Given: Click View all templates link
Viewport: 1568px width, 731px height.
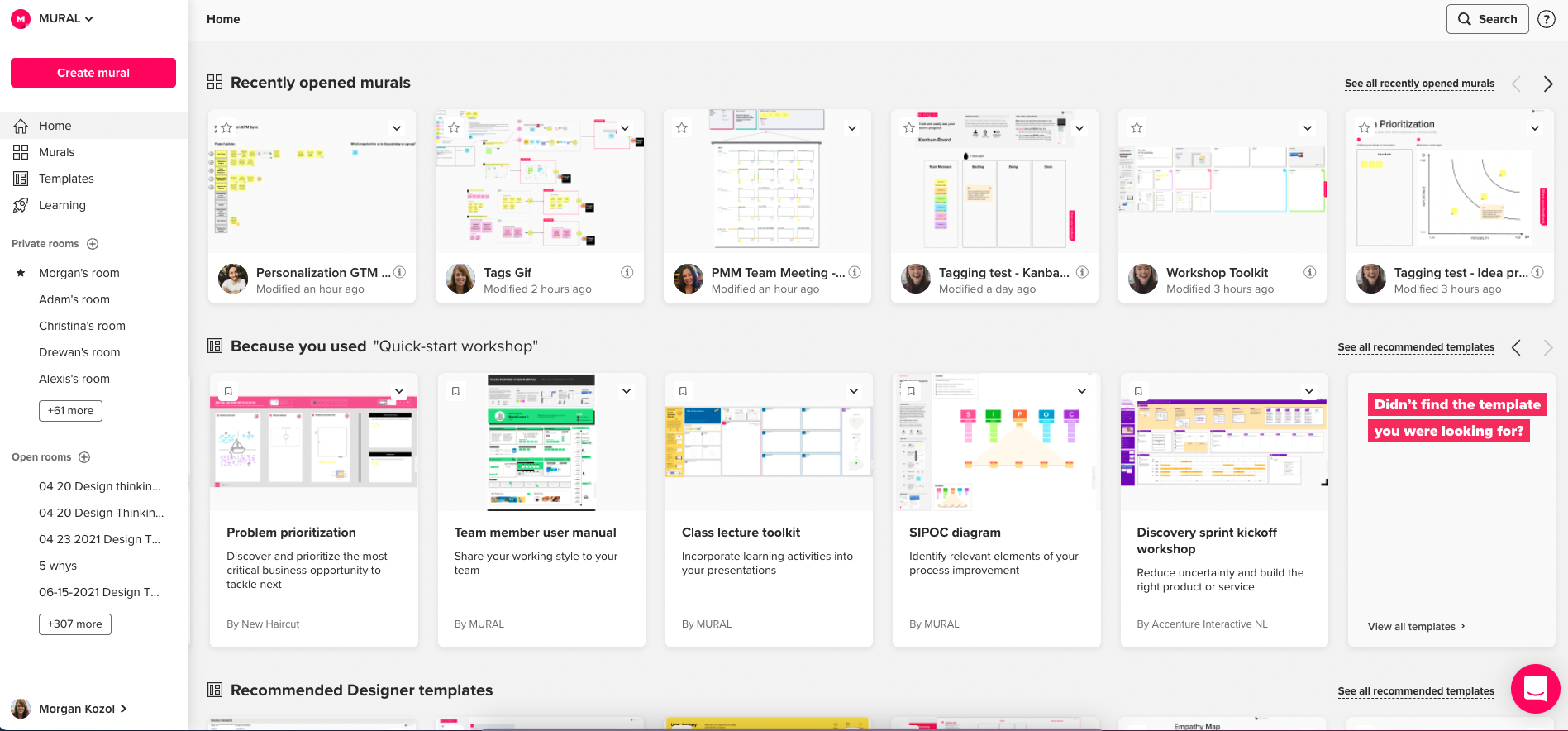Looking at the screenshot, I should pos(1416,627).
